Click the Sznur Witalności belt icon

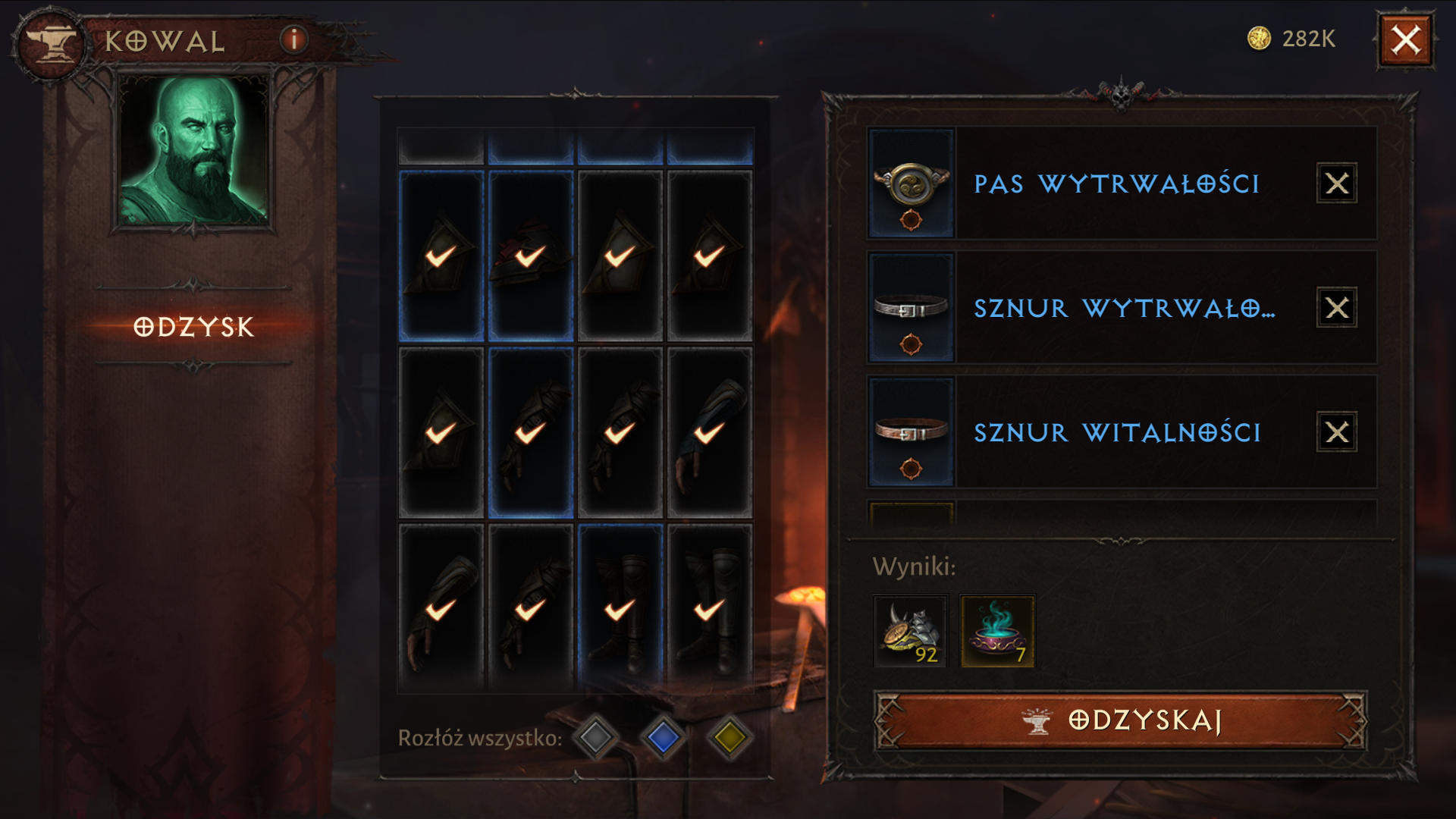coord(911,431)
